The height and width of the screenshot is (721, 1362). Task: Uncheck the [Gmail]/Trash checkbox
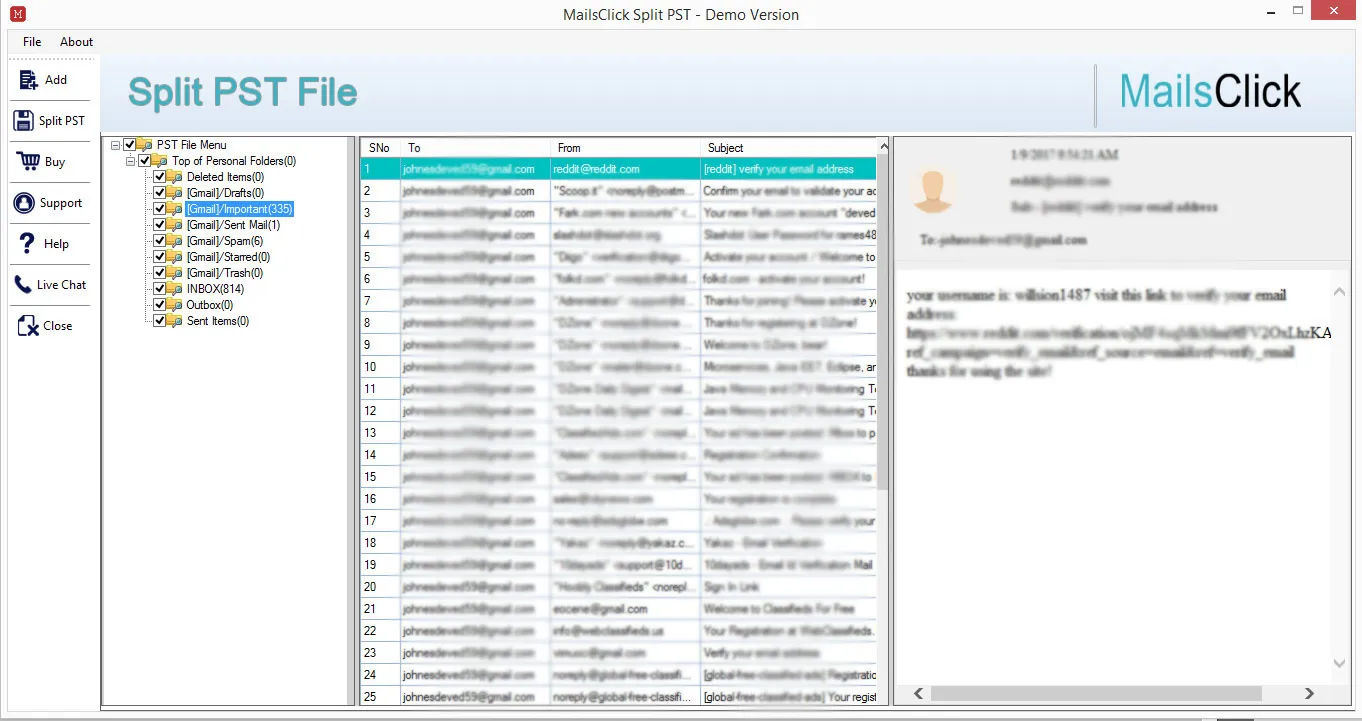click(x=159, y=273)
